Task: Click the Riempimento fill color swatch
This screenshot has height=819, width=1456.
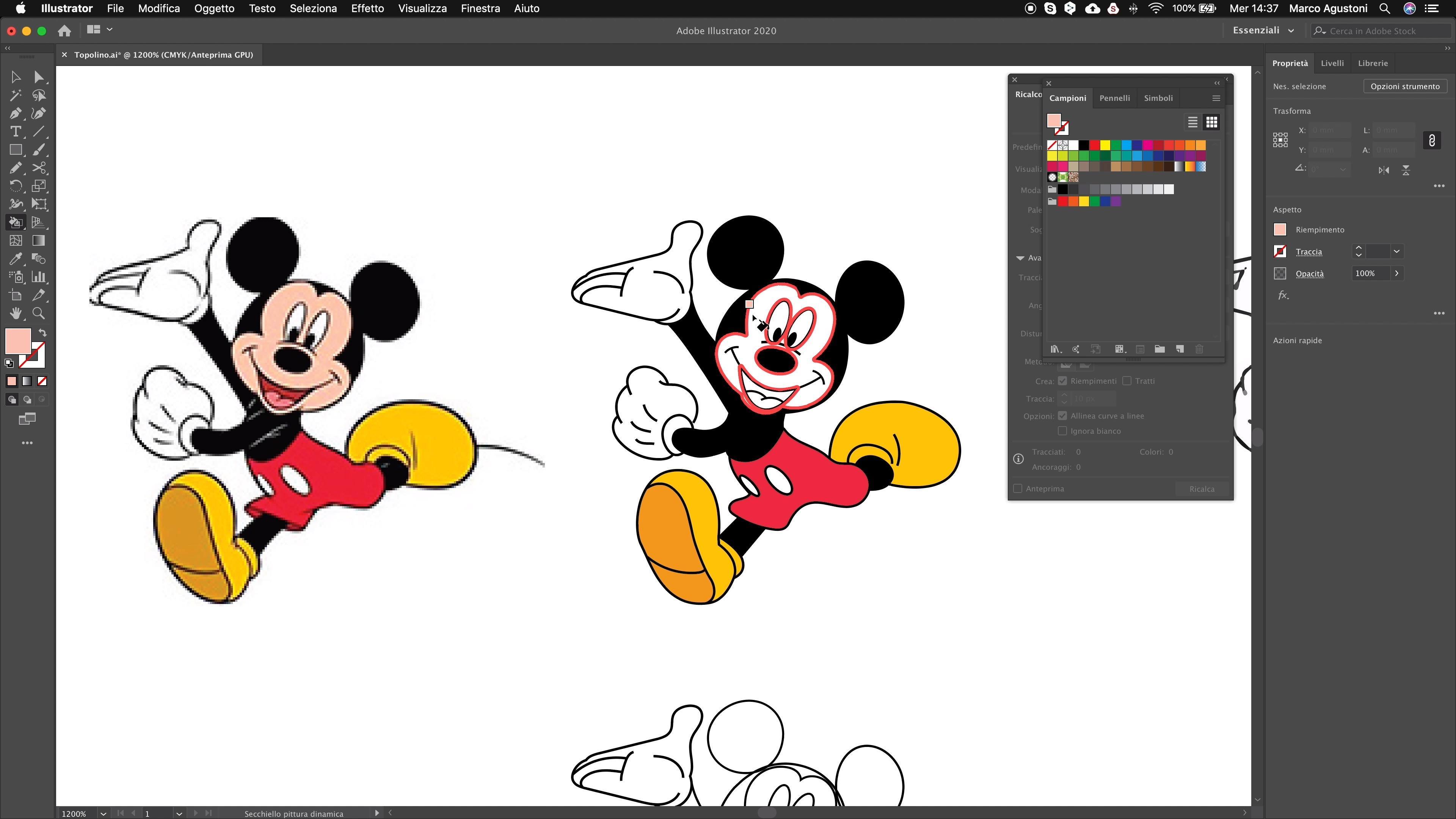Action: [1280, 229]
